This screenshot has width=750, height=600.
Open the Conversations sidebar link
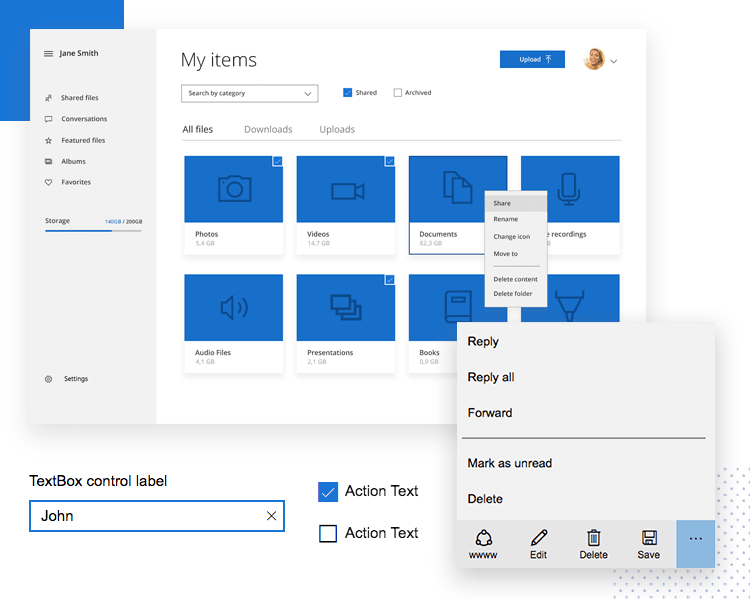(x=84, y=119)
